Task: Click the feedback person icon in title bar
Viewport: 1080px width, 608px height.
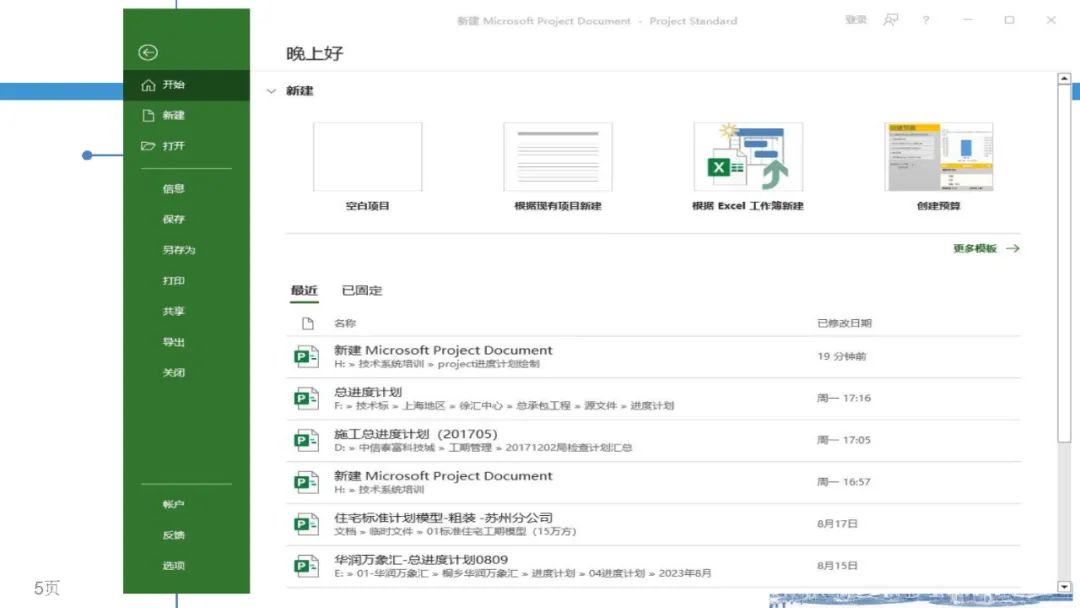Action: pyautogui.click(x=891, y=20)
